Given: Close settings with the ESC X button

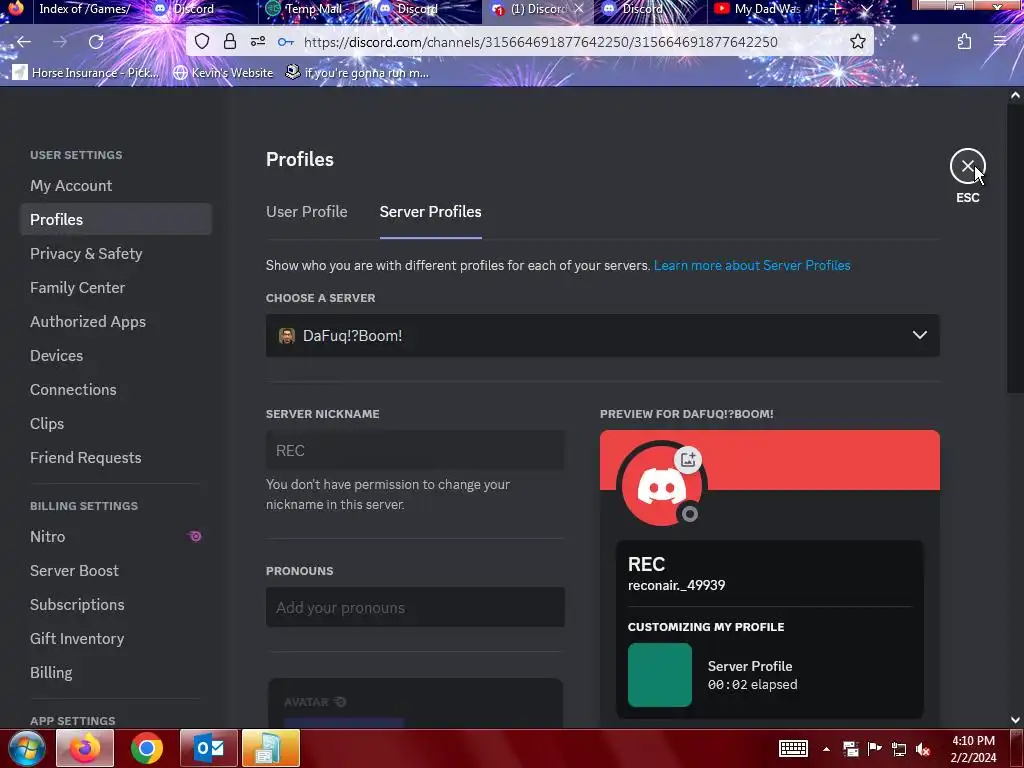Looking at the screenshot, I should pos(967,167).
